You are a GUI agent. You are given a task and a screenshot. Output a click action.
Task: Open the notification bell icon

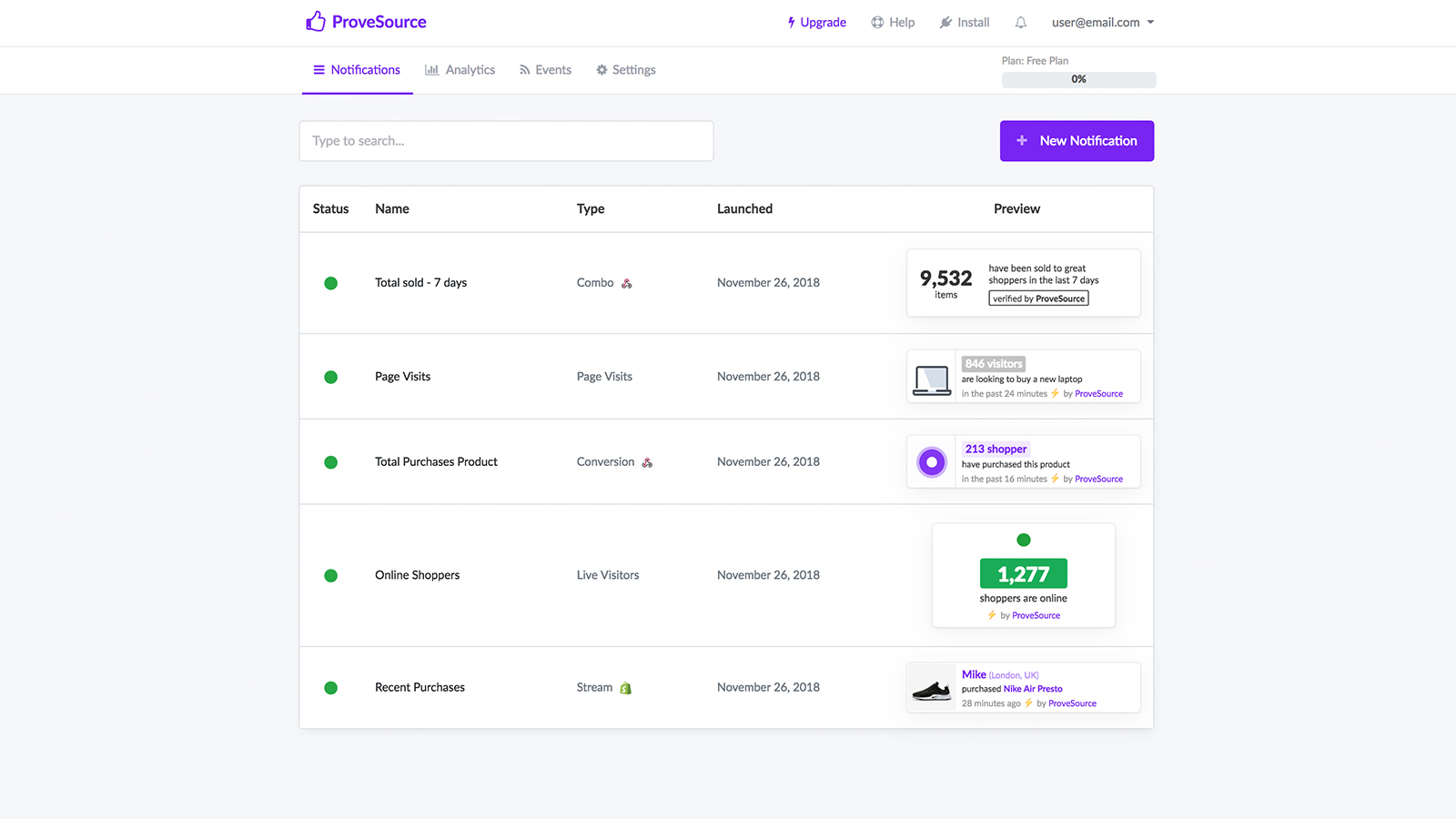click(1021, 23)
